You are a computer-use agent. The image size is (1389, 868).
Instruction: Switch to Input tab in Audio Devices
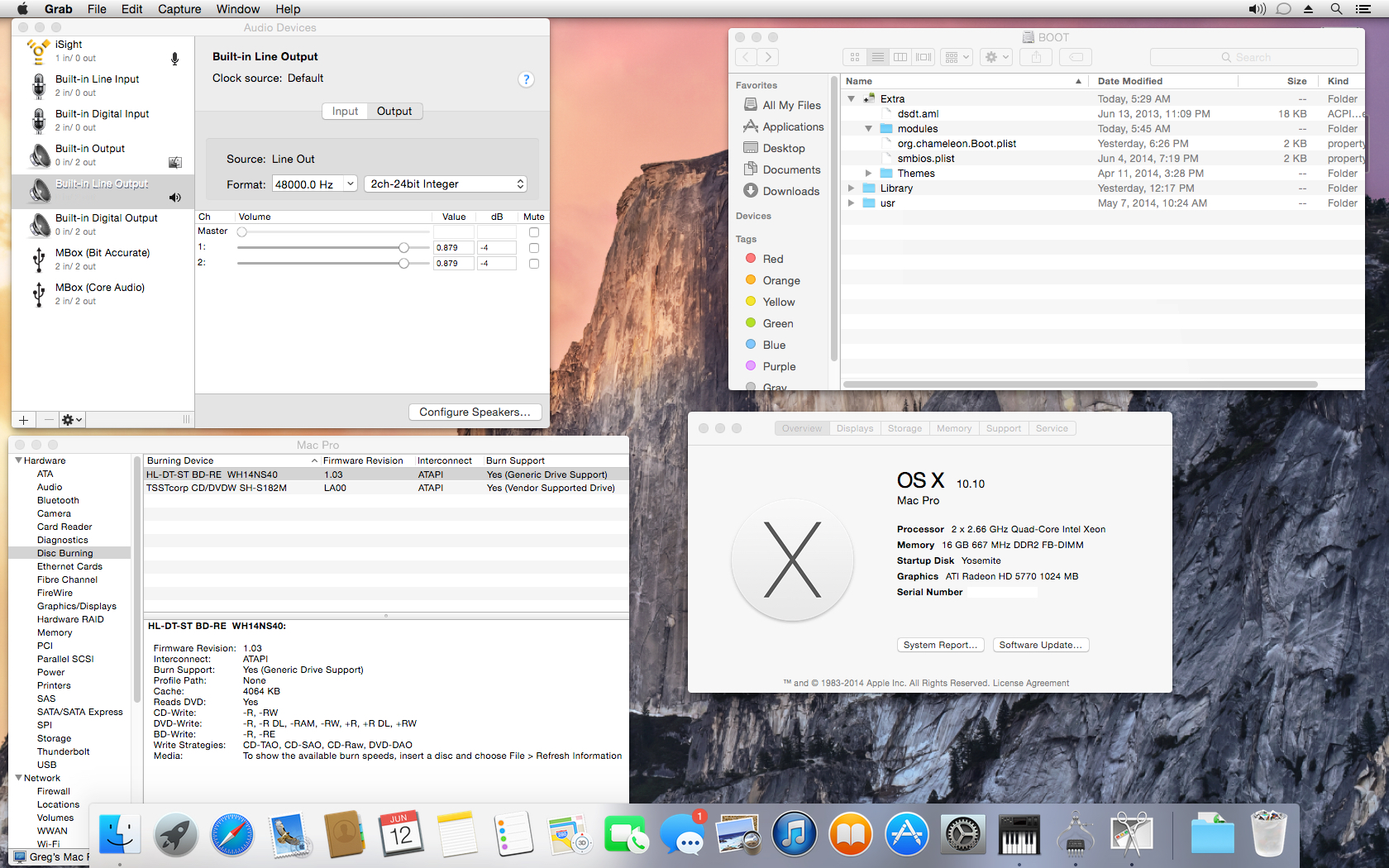(x=345, y=112)
